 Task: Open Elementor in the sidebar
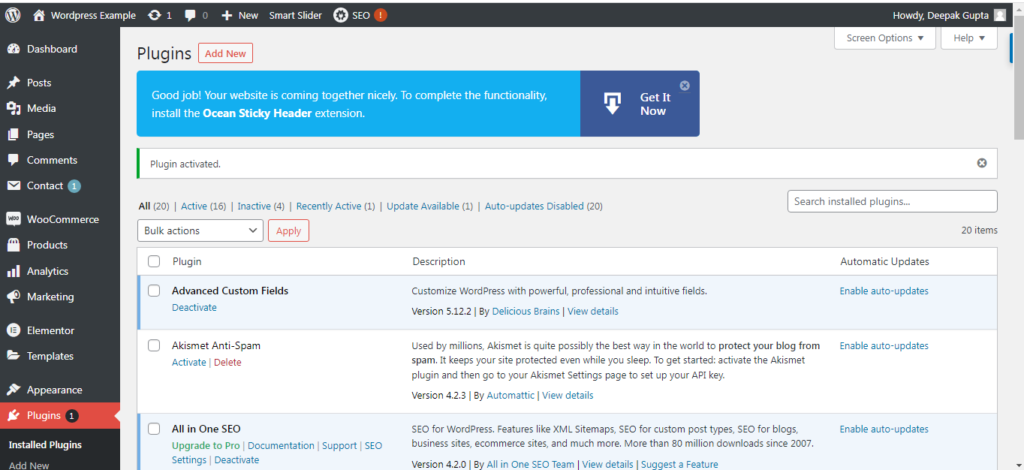[x=50, y=330]
